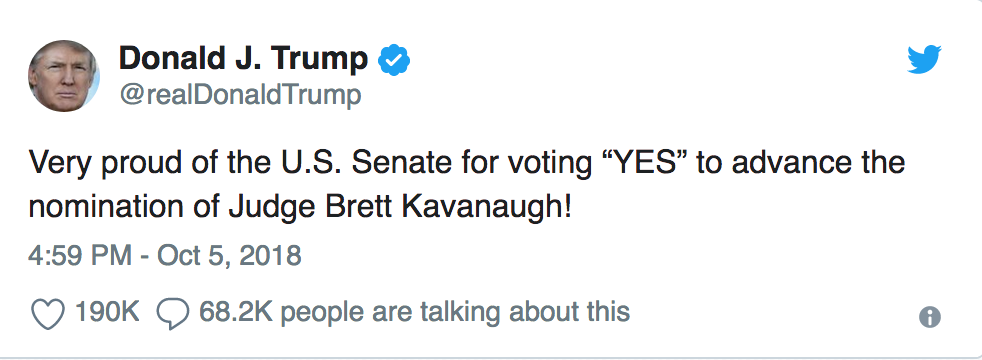
Task: Click the word "Kavanaugh!" in tweet
Action: coord(486,208)
